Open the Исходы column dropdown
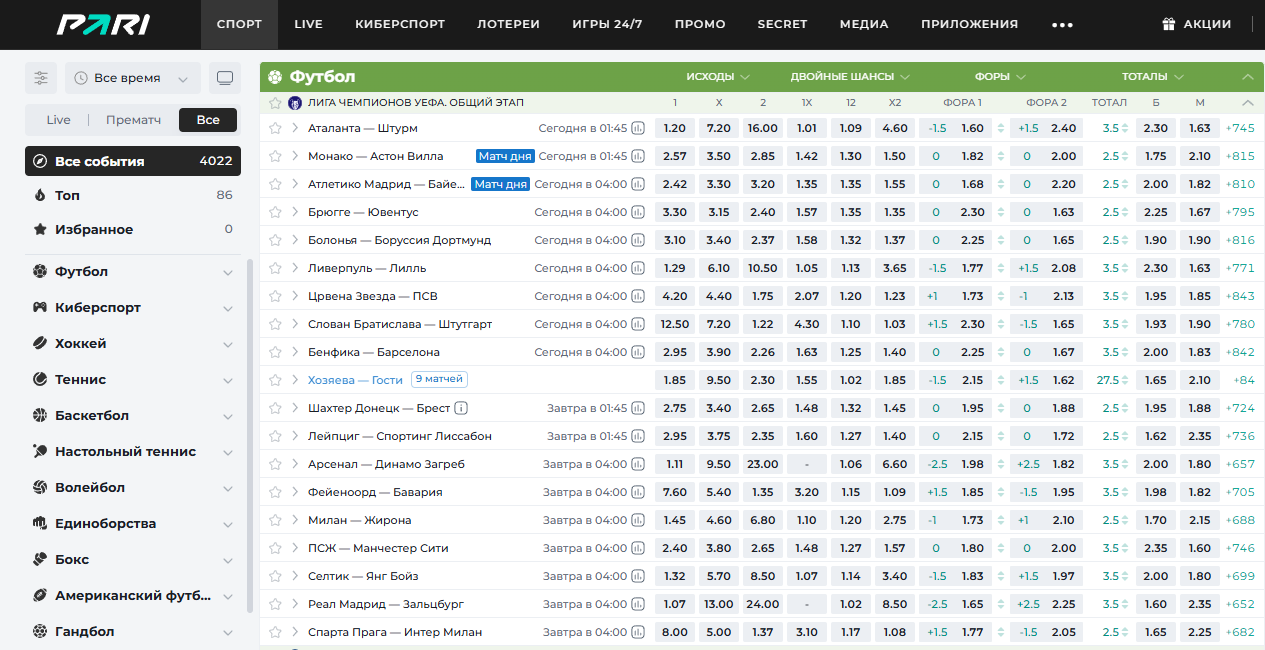Image resolution: width=1265 pixels, height=650 pixels. [717, 77]
